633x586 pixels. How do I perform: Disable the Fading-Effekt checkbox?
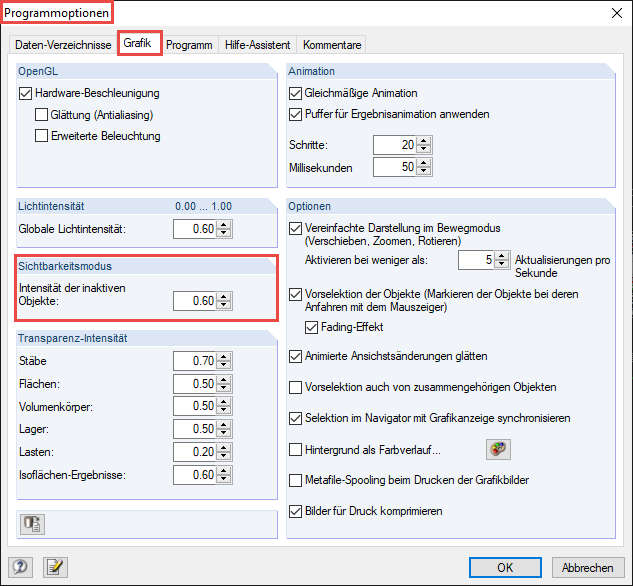(311, 327)
